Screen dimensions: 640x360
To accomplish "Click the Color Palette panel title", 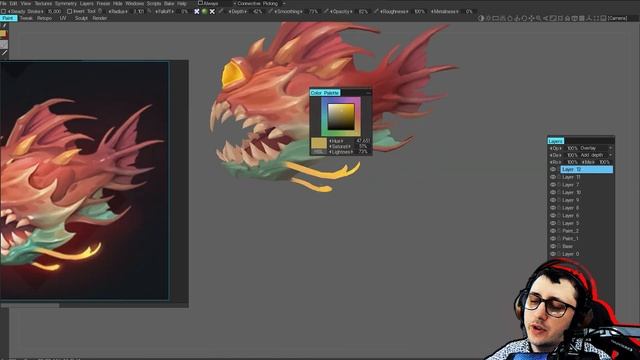I will [325, 93].
